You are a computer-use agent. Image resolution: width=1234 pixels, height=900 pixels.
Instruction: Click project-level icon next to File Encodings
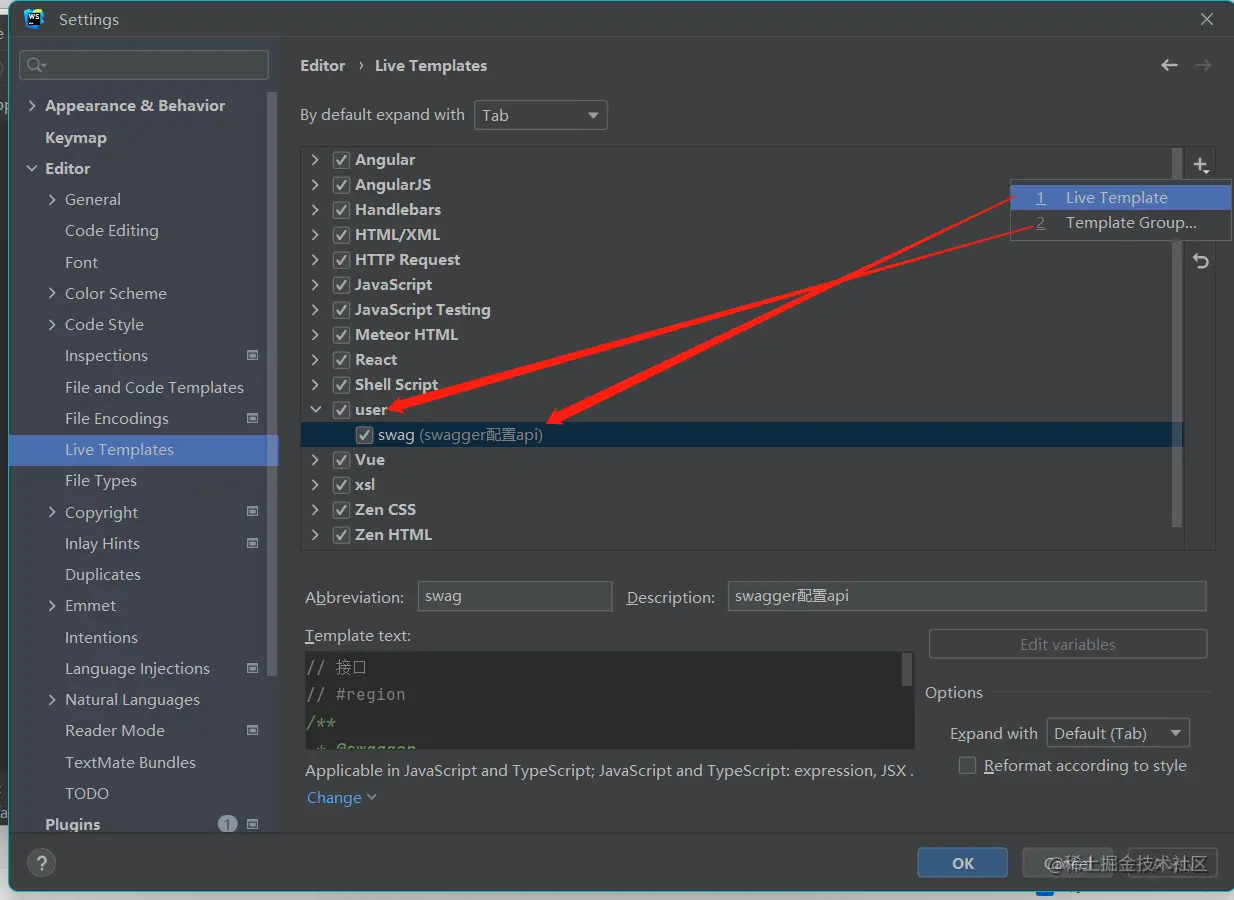(x=252, y=418)
